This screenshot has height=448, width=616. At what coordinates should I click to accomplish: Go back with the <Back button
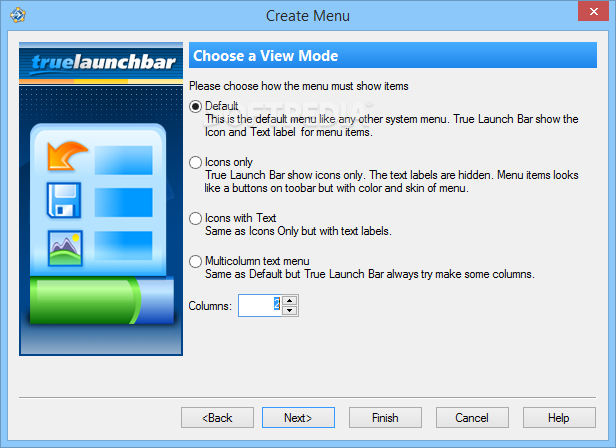coord(217,418)
